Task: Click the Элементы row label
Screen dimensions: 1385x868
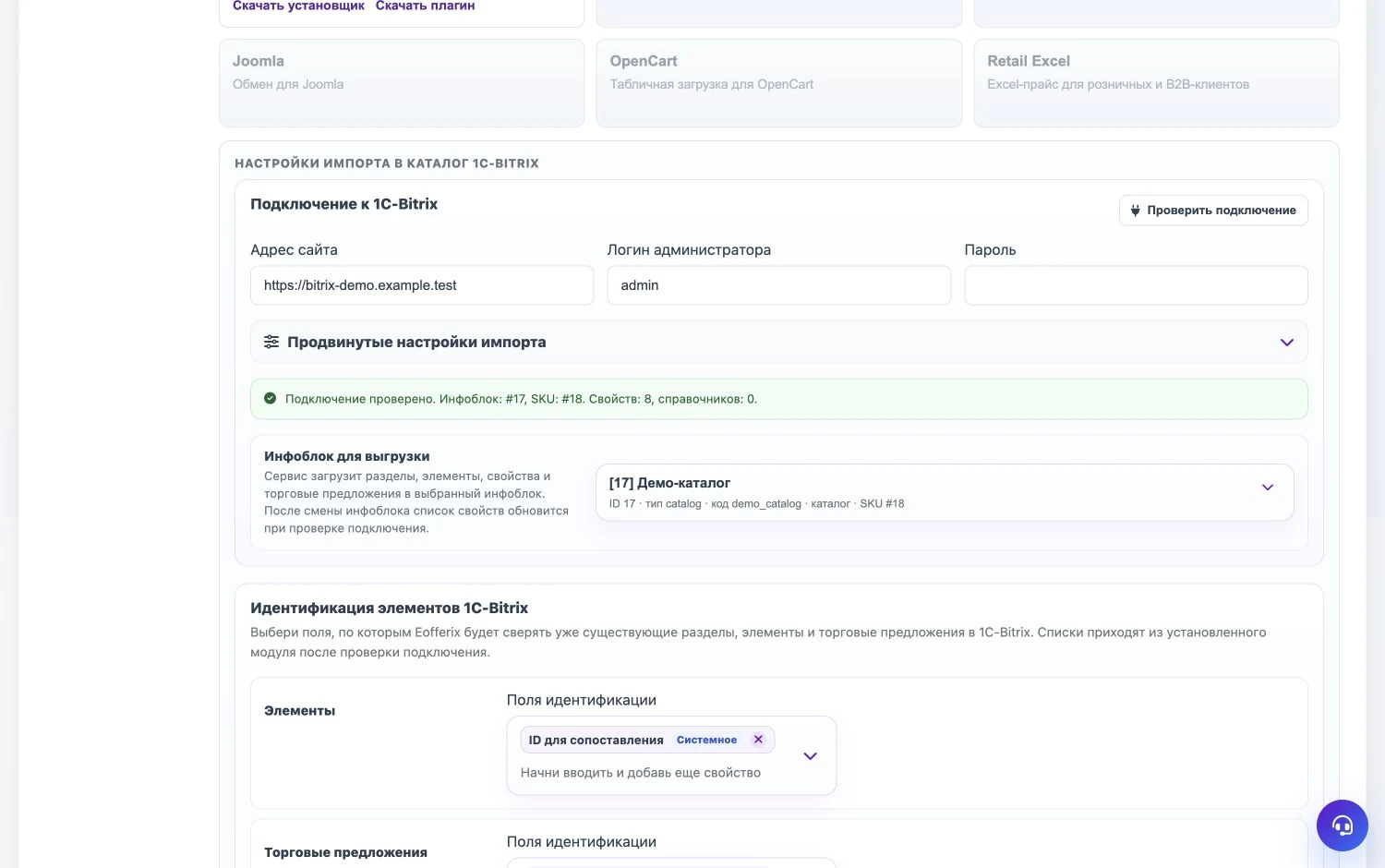Action: pyautogui.click(x=299, y=711)
